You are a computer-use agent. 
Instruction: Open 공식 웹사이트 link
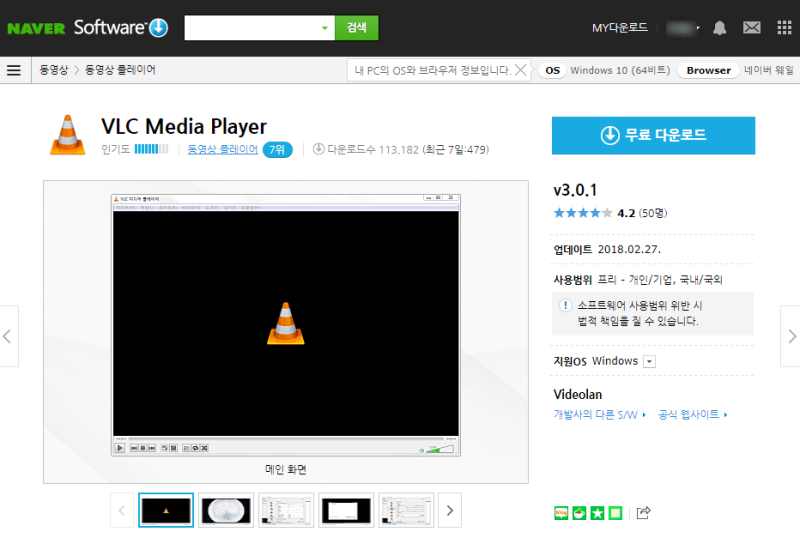[692, 414]
